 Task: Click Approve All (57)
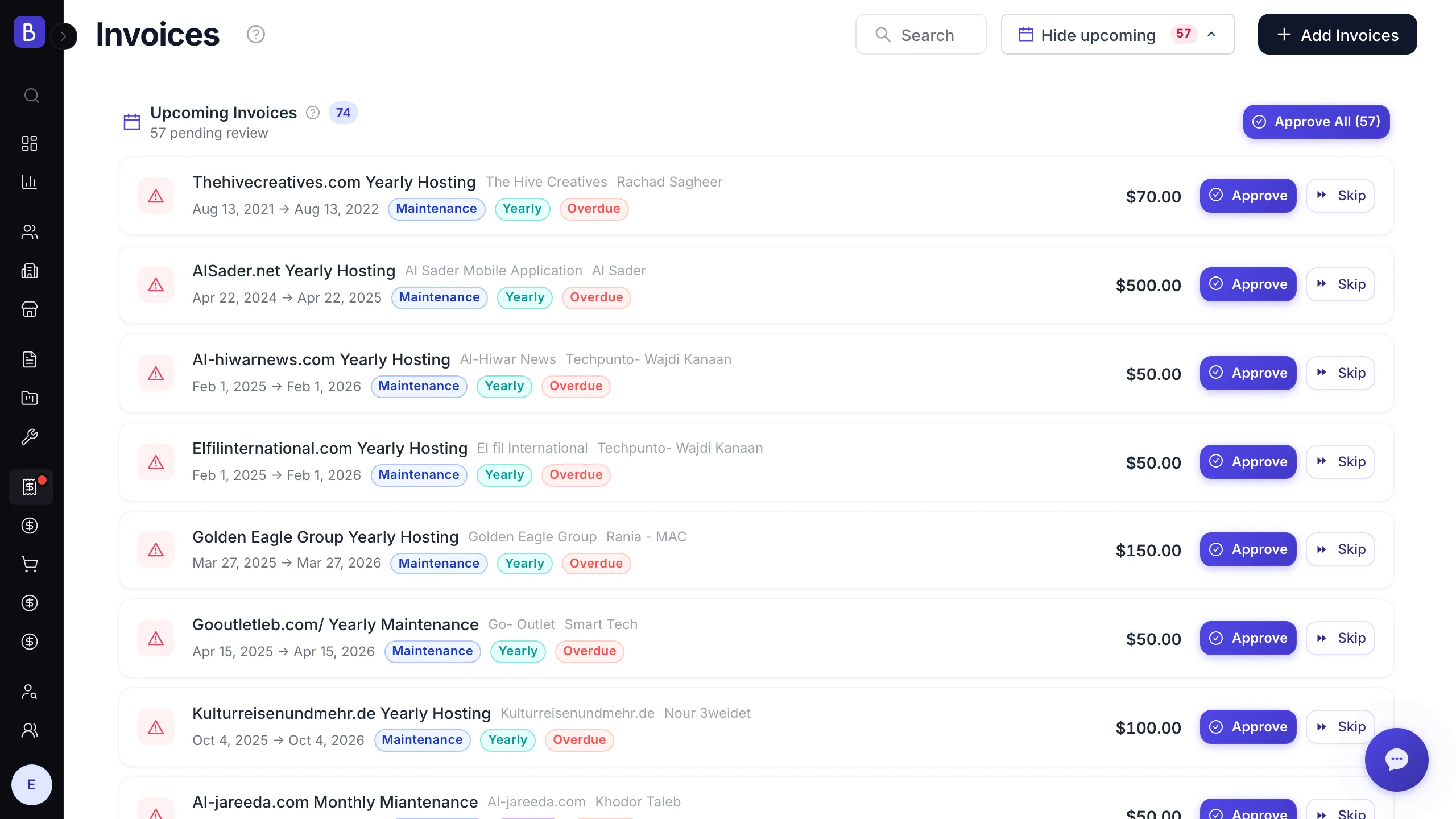[x=1316, y=122]
